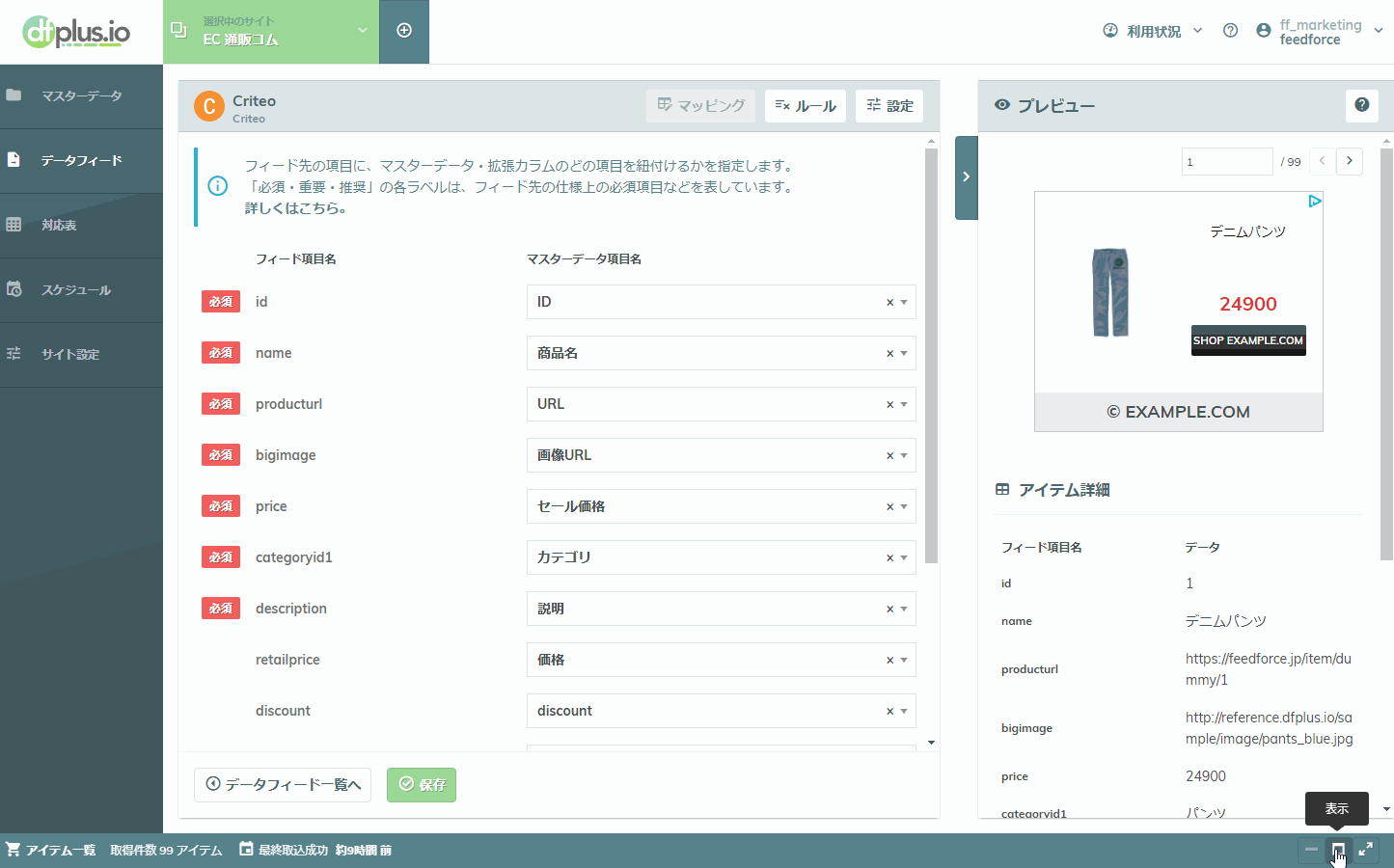1394x868 pixels.
Task: Switch to the 設定 tab
Action: tap(889, 106)
